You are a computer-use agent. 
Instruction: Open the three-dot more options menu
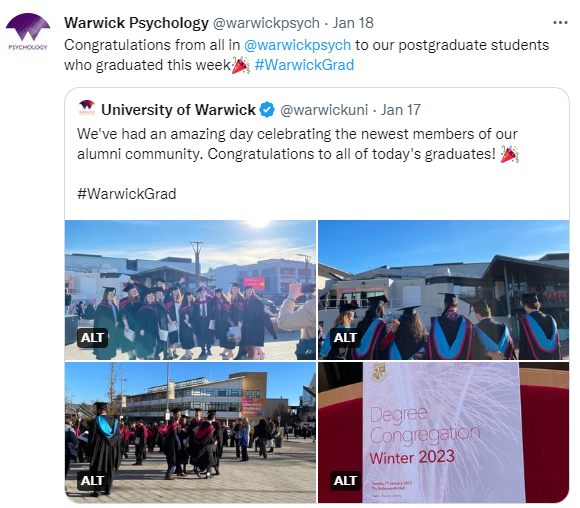(560, 23)
